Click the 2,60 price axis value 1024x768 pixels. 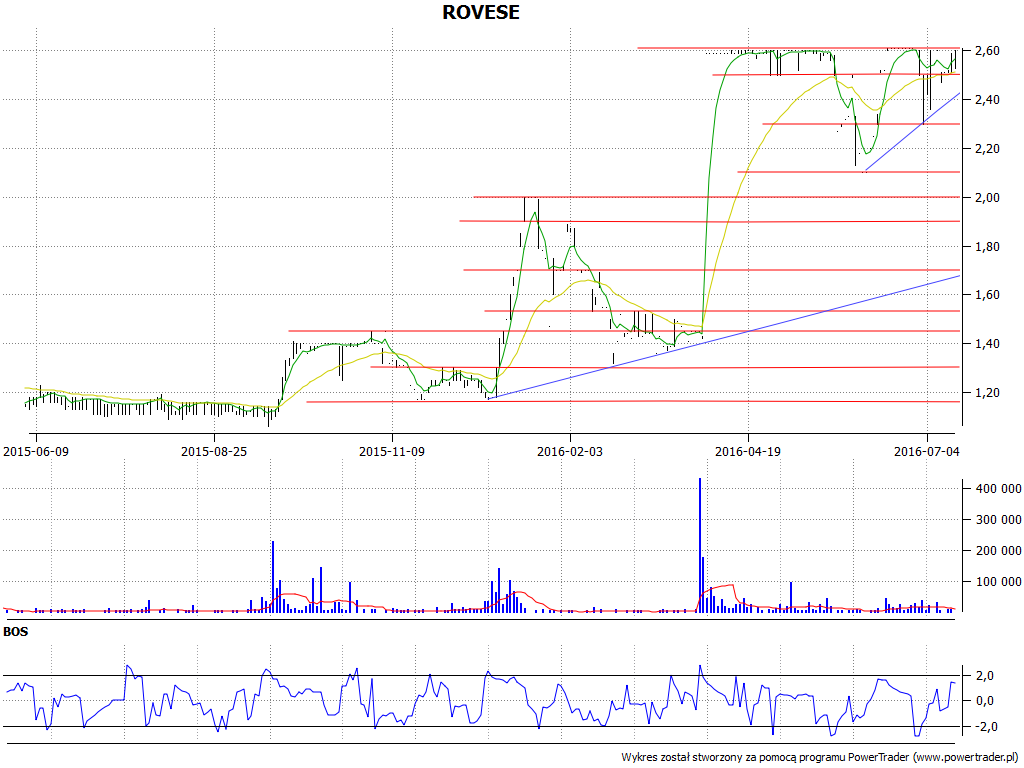(x=987, y=51)
